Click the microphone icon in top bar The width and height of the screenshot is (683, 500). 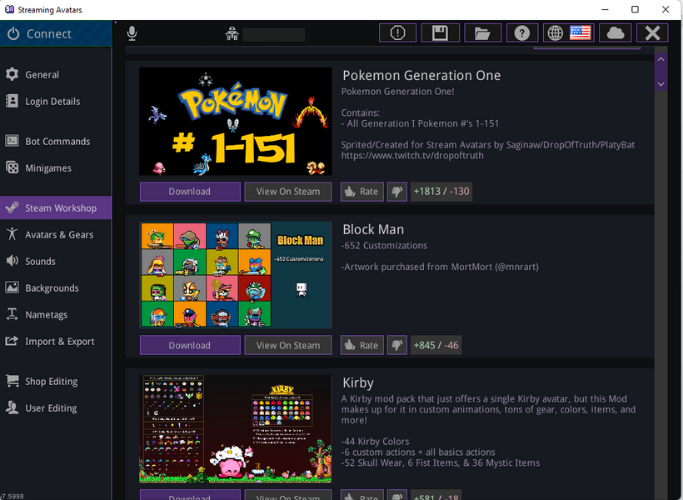(132, 34)
